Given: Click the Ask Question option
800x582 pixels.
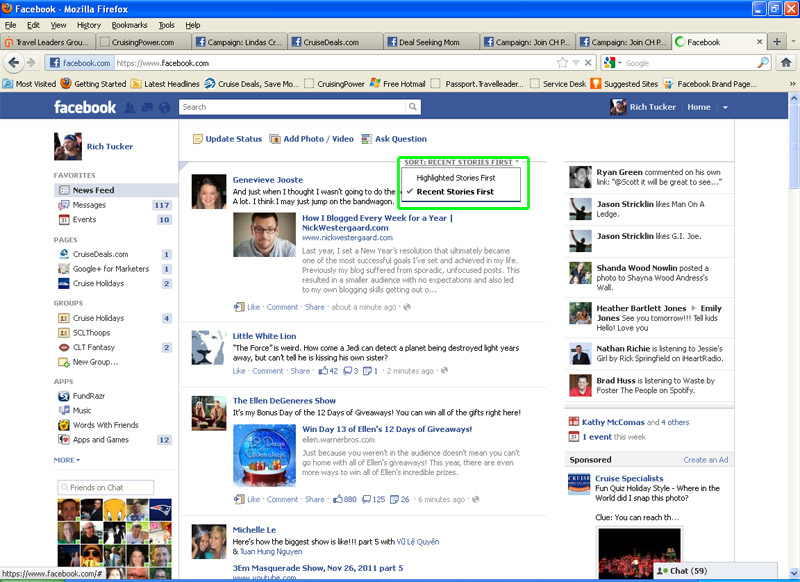Looking at the screenshot, I should tap(400, 139).
